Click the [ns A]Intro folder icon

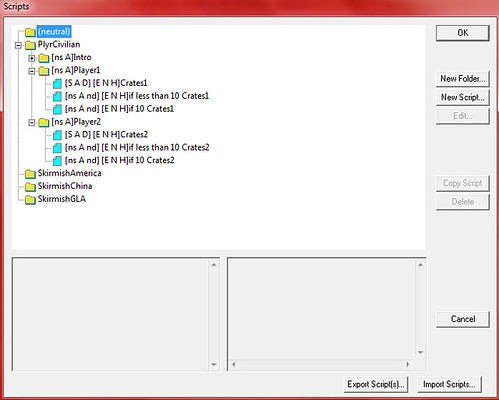point(44,58)
